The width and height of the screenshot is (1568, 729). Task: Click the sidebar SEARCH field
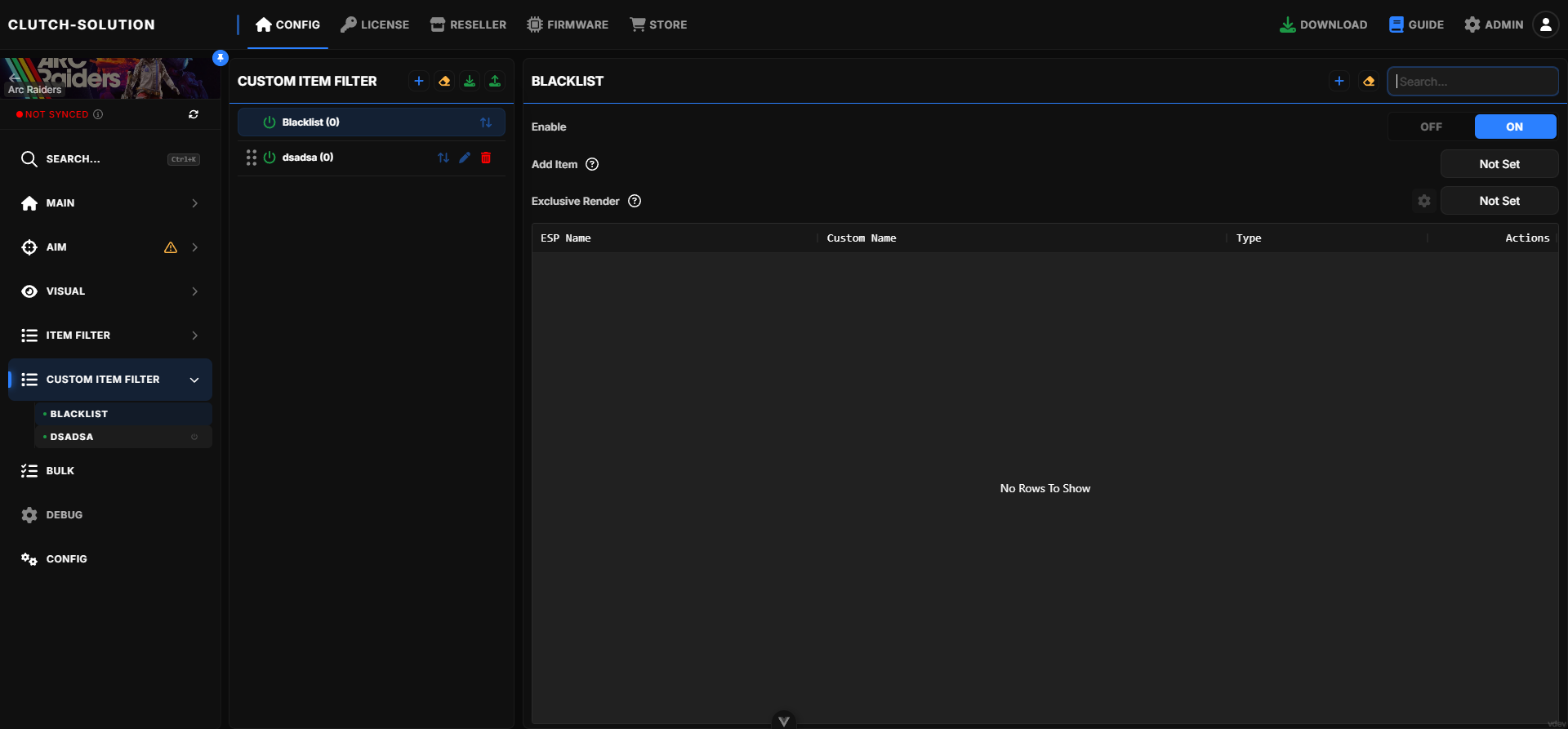click(110, 159)
